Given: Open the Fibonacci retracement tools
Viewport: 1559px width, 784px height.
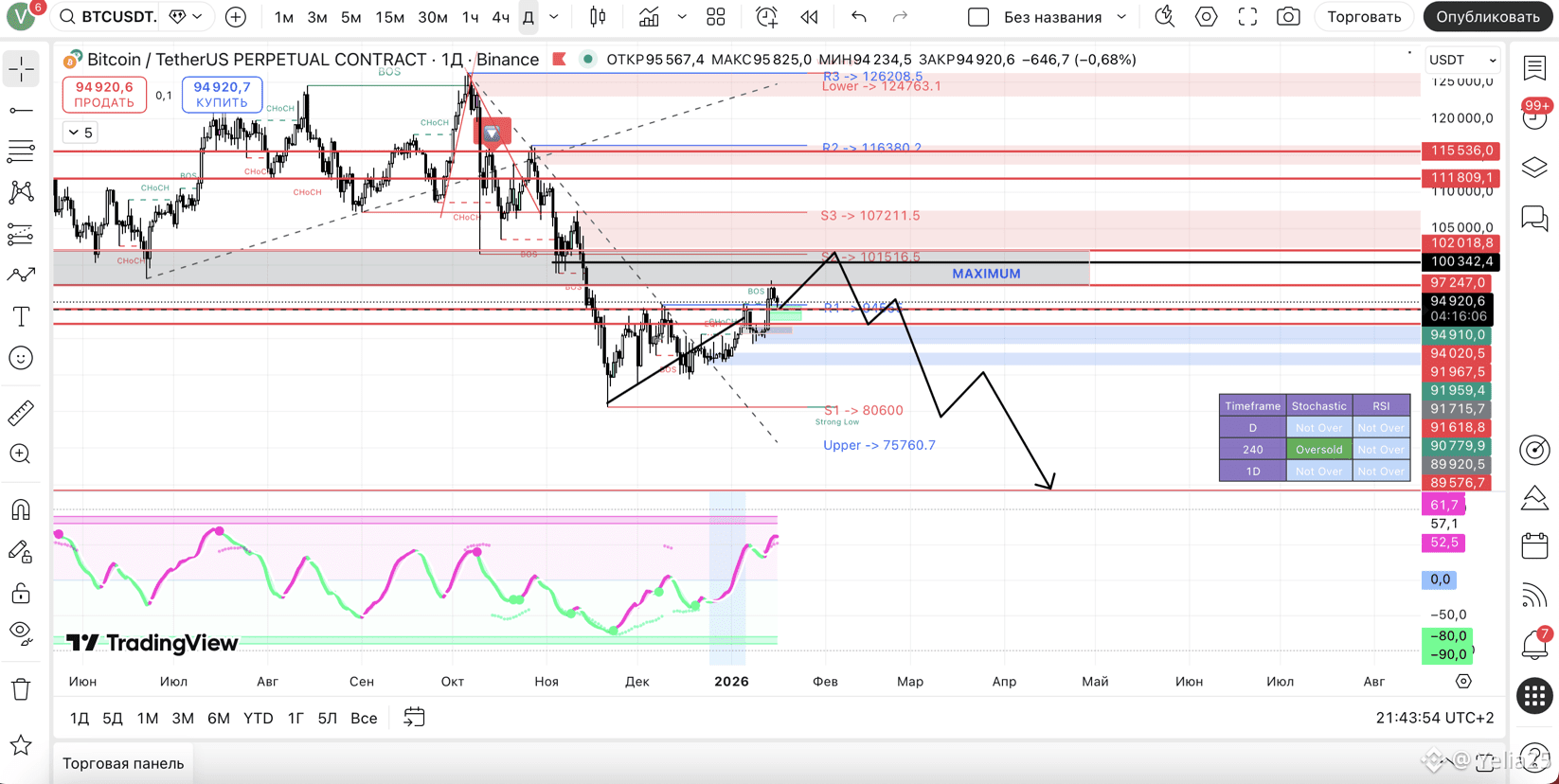Looking at the screenshot, I should [x=21, y=151].
